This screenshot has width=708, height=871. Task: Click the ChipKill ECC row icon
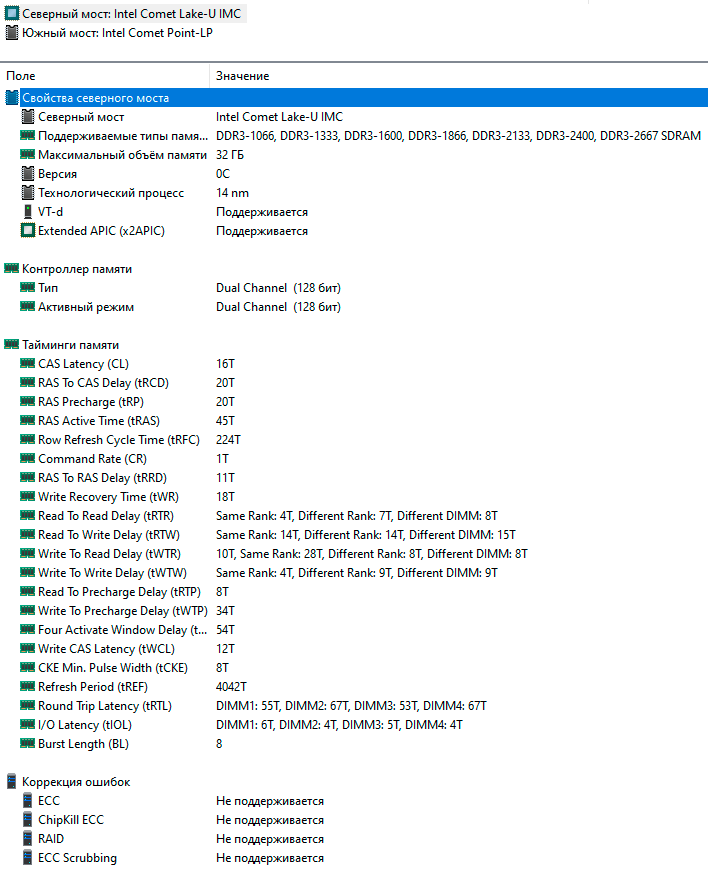coord(27,819)
